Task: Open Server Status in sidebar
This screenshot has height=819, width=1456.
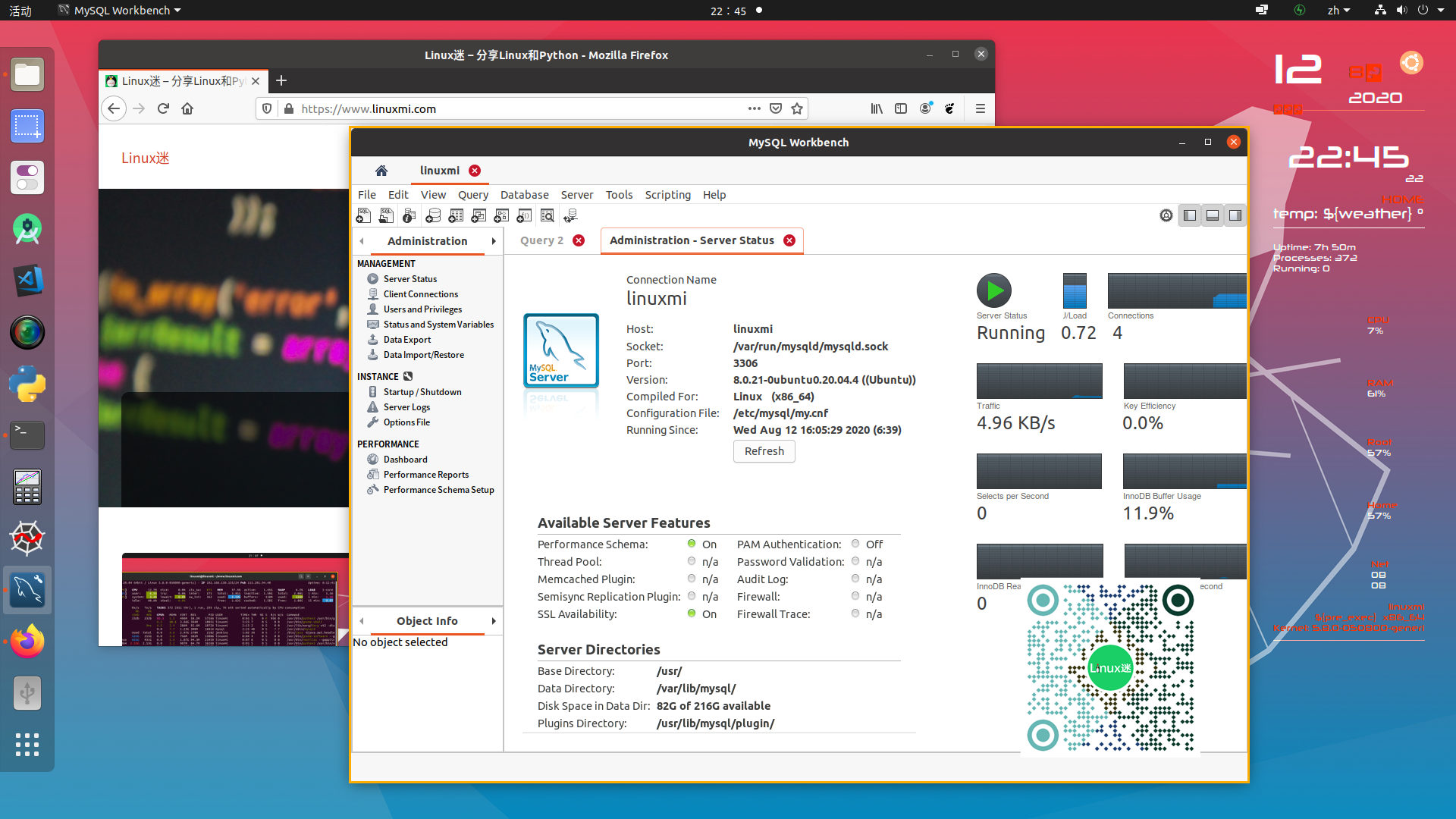Action: point(409,279)
